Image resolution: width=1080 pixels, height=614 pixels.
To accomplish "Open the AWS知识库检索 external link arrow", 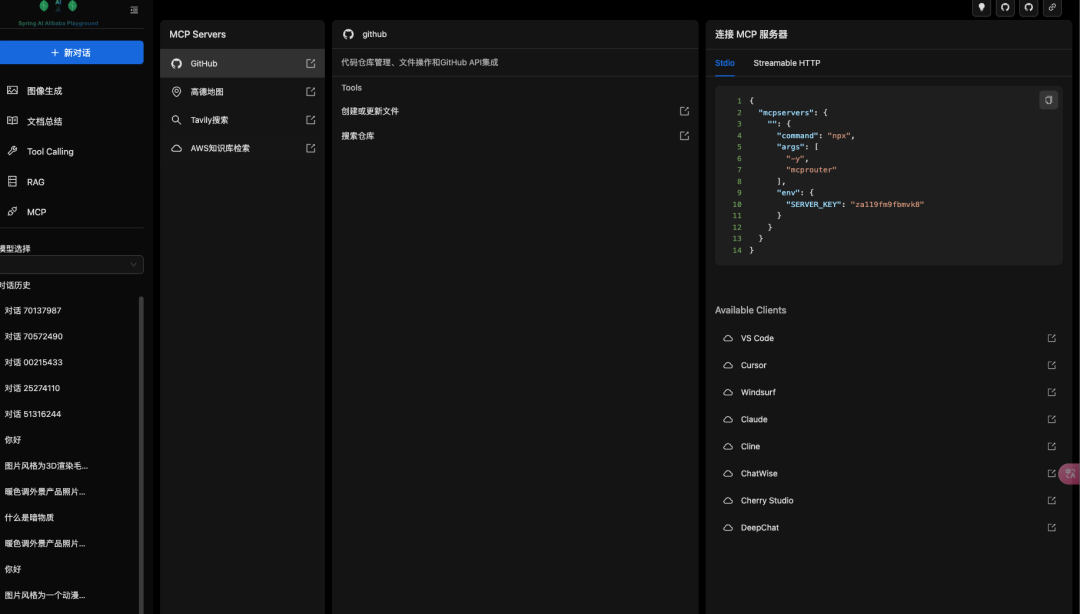I will [310, 148].
